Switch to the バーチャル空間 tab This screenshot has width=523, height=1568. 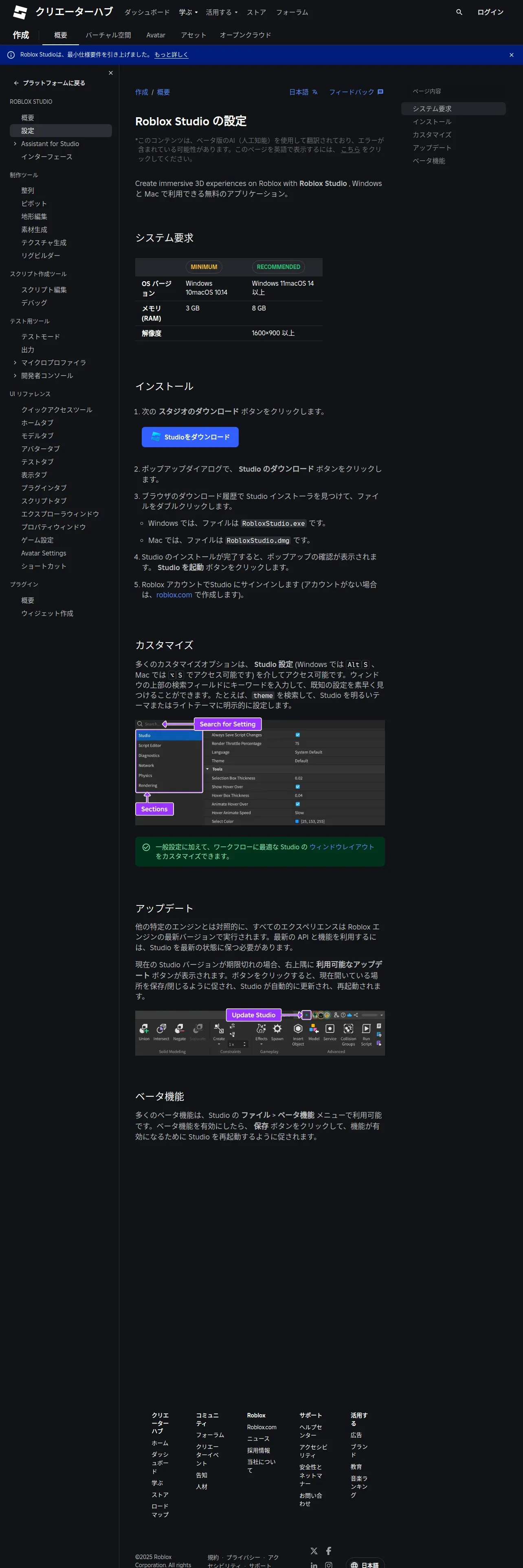(108, 35)
